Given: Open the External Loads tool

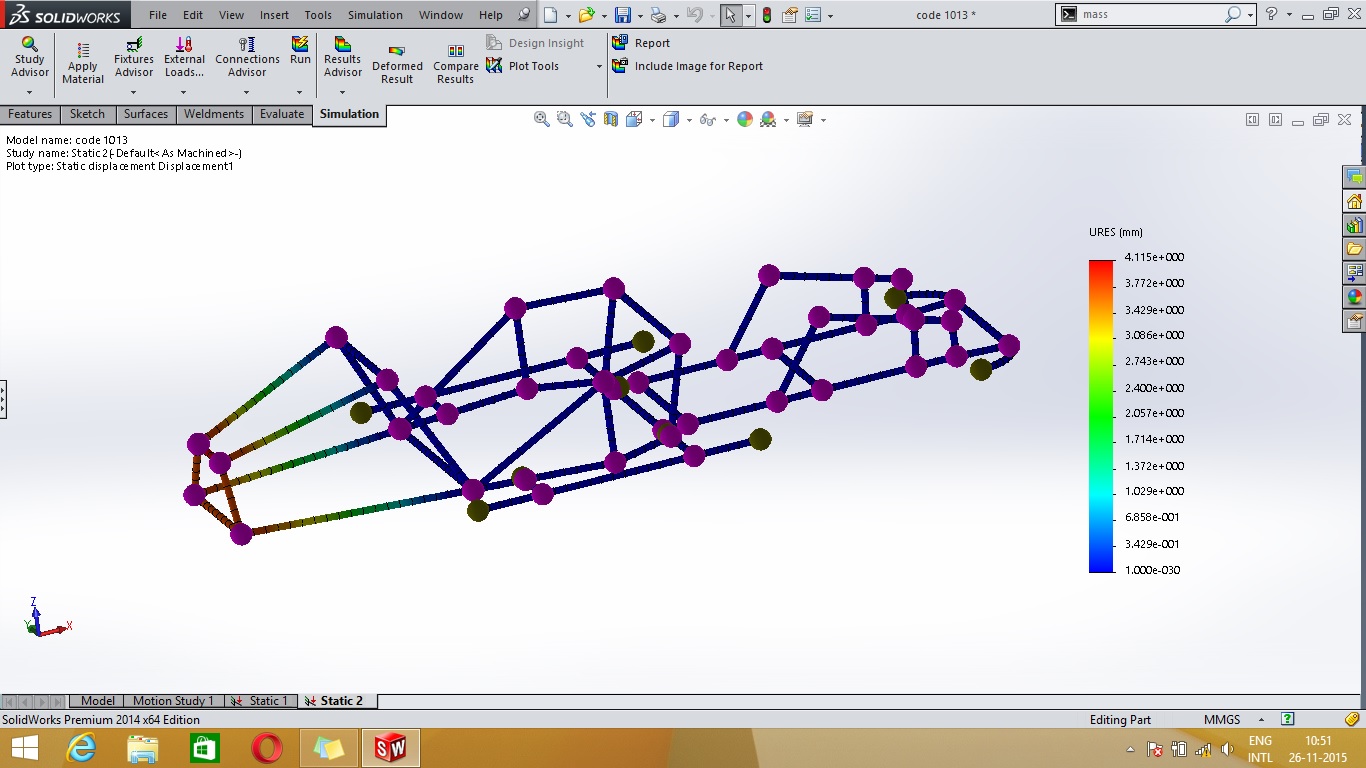Looking at the screenshot, I should pyautogui.click(x=184, y=58).
